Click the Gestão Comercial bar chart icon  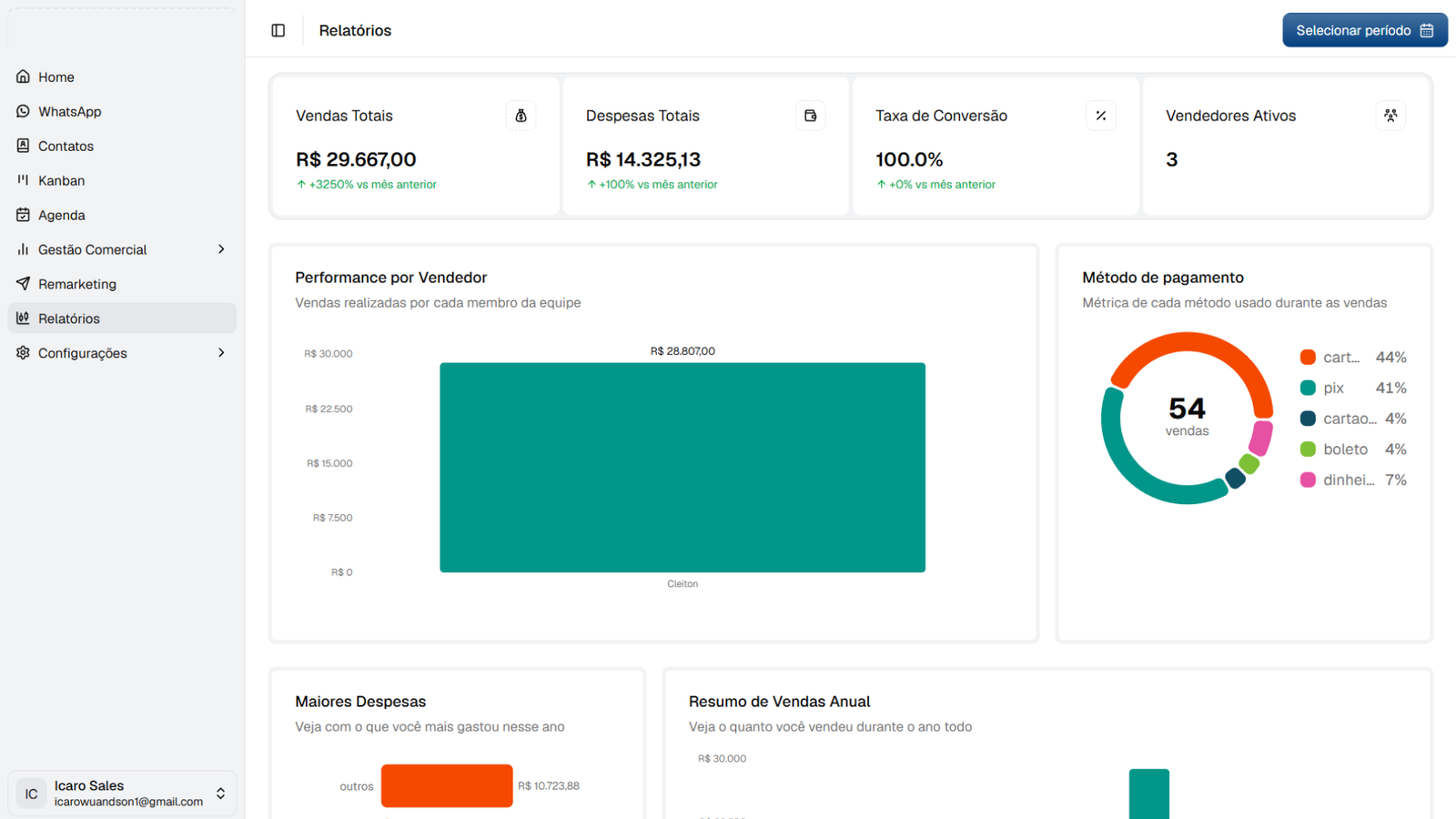[23, 249]
